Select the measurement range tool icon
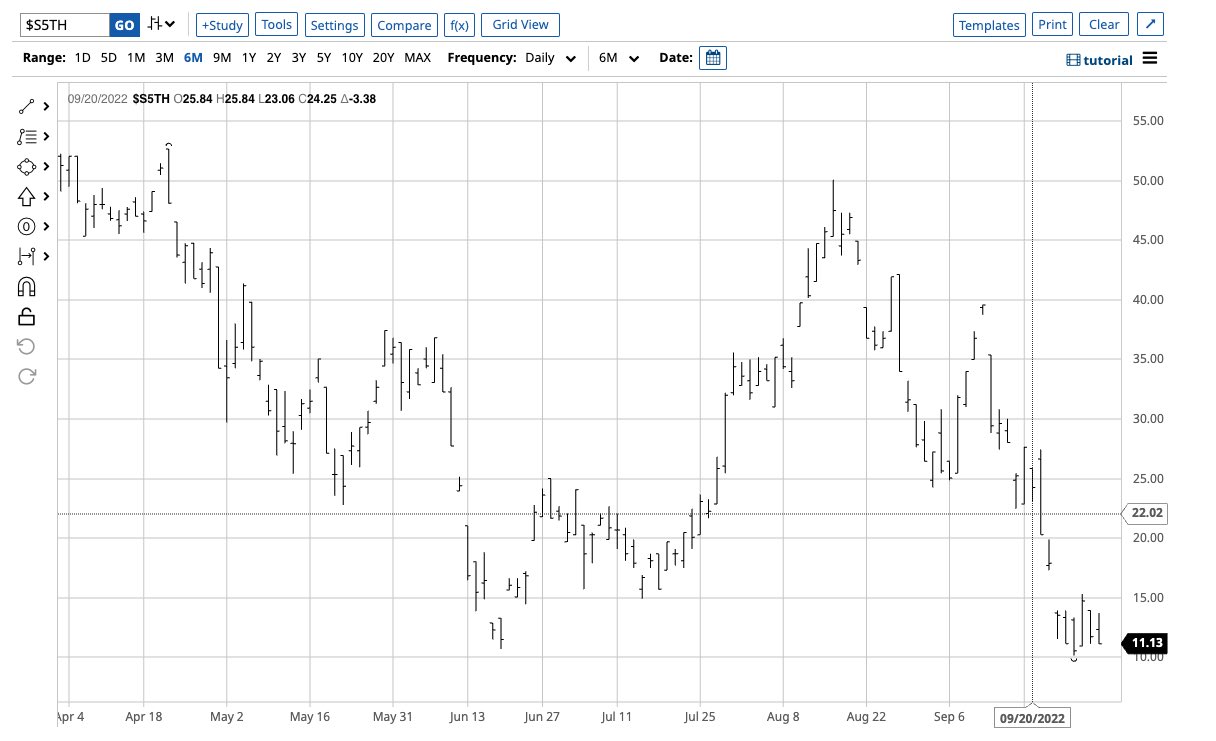 [27, 257]
